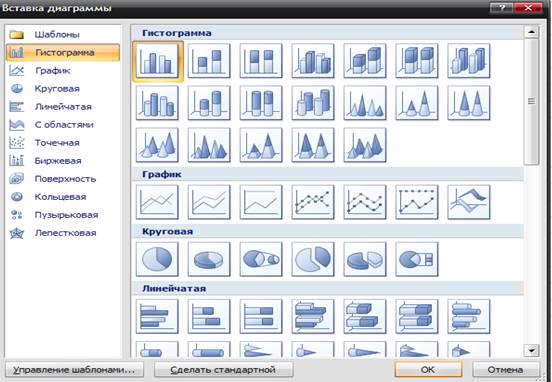Pick the 3-D 100% stacked column chart
This screenshot has width=552, height=382.
click(x=417, y=61)
